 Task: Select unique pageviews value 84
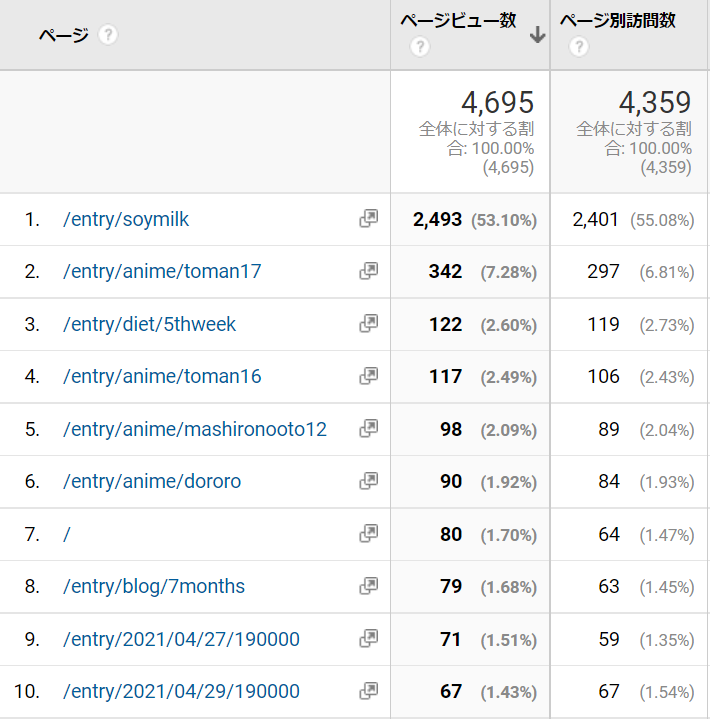609,481
